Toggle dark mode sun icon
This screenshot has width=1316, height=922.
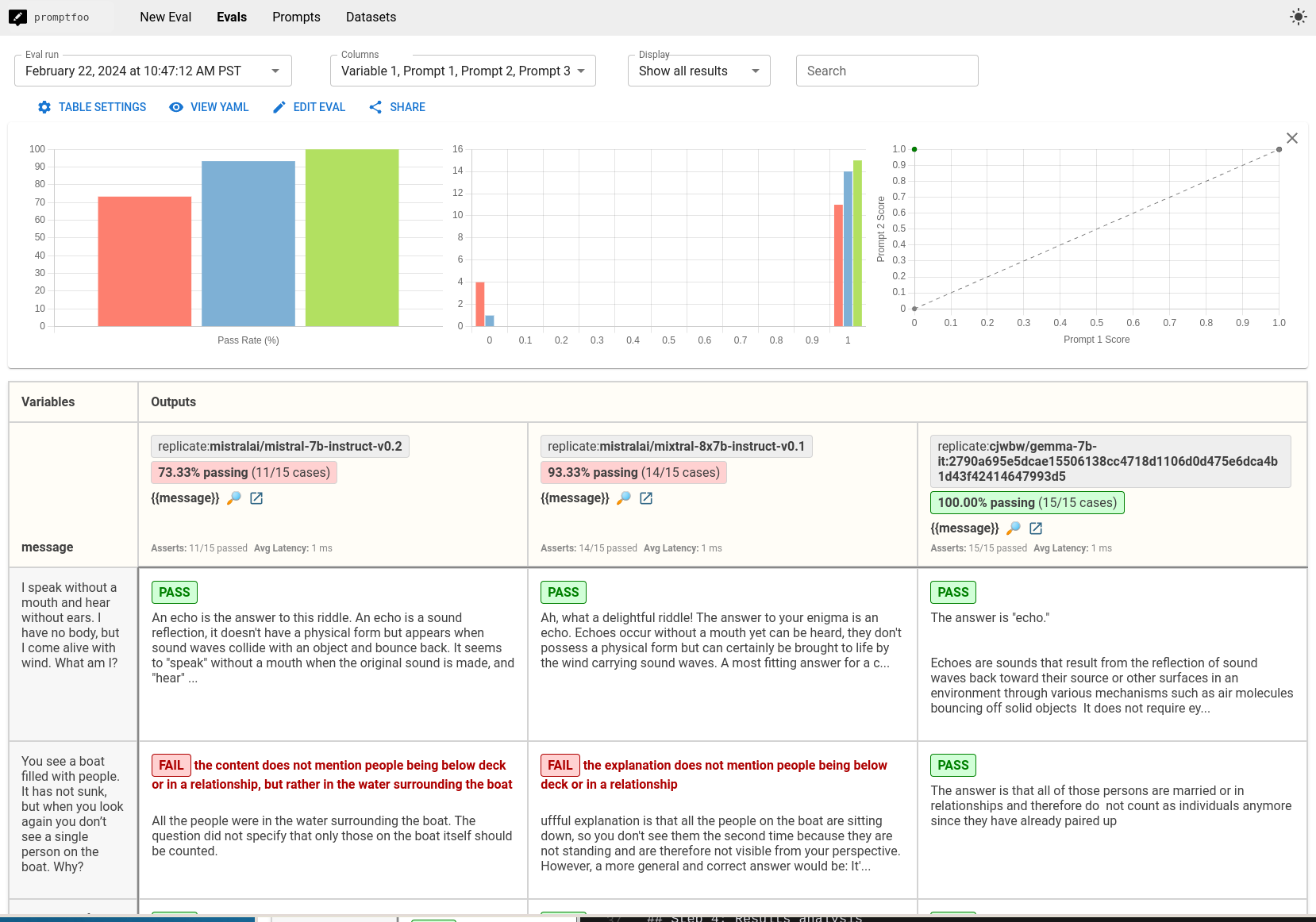[x=1298, y=17]
